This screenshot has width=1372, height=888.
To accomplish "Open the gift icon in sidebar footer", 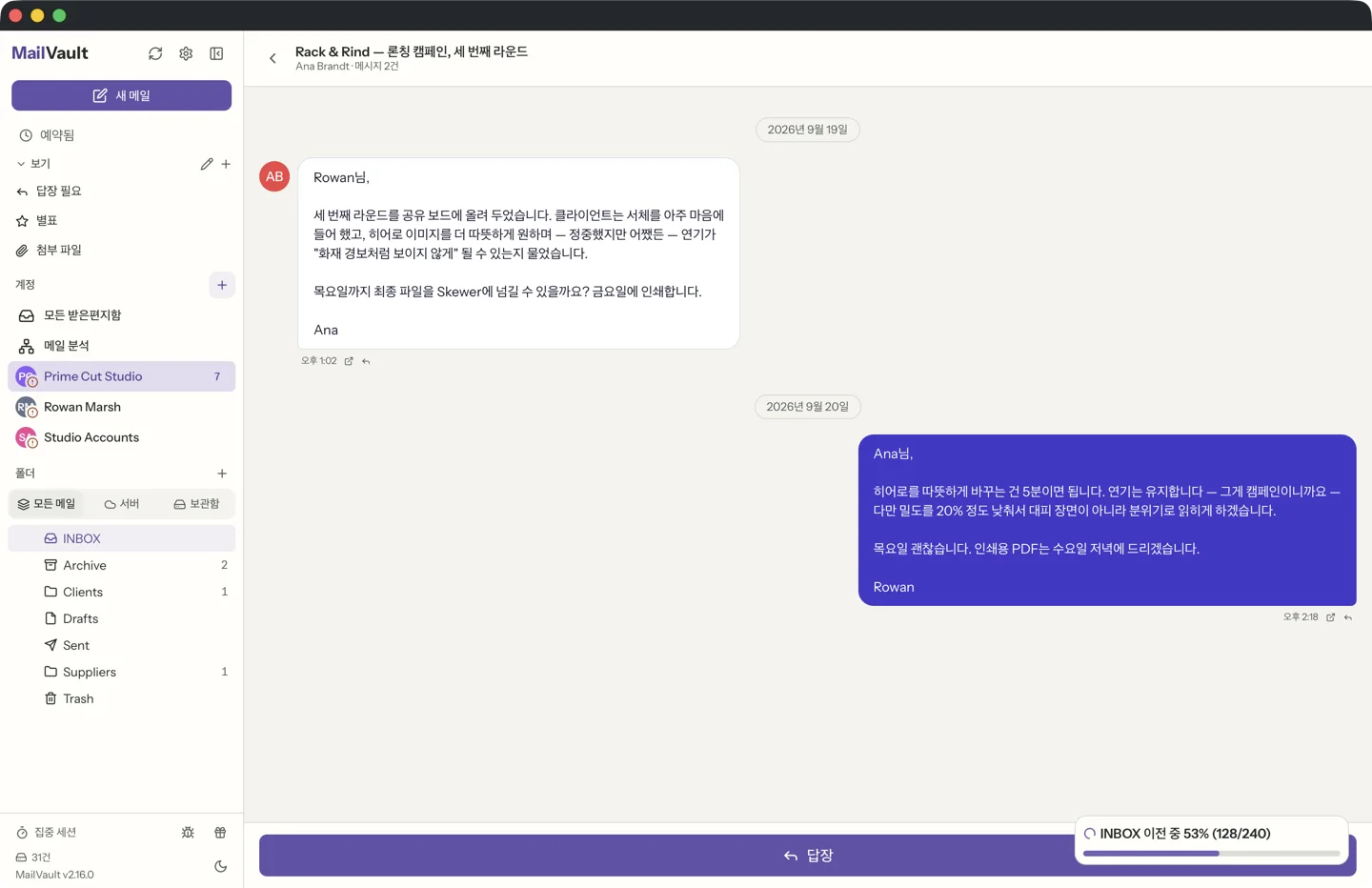I will 220,833.
